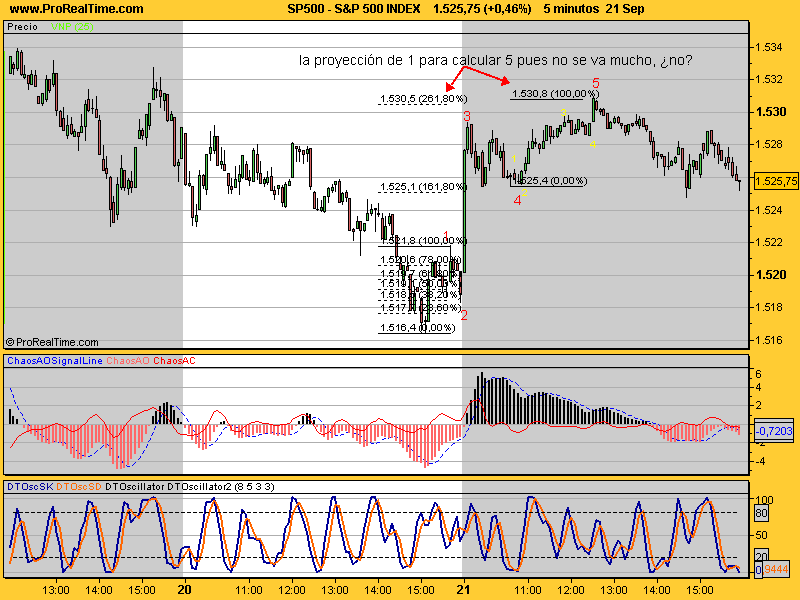Click the '1.525,1 (161,80%)' Fibonacci level
This screenshot has height=600, width=800.
pyautogui.click(x=423, y=187)
